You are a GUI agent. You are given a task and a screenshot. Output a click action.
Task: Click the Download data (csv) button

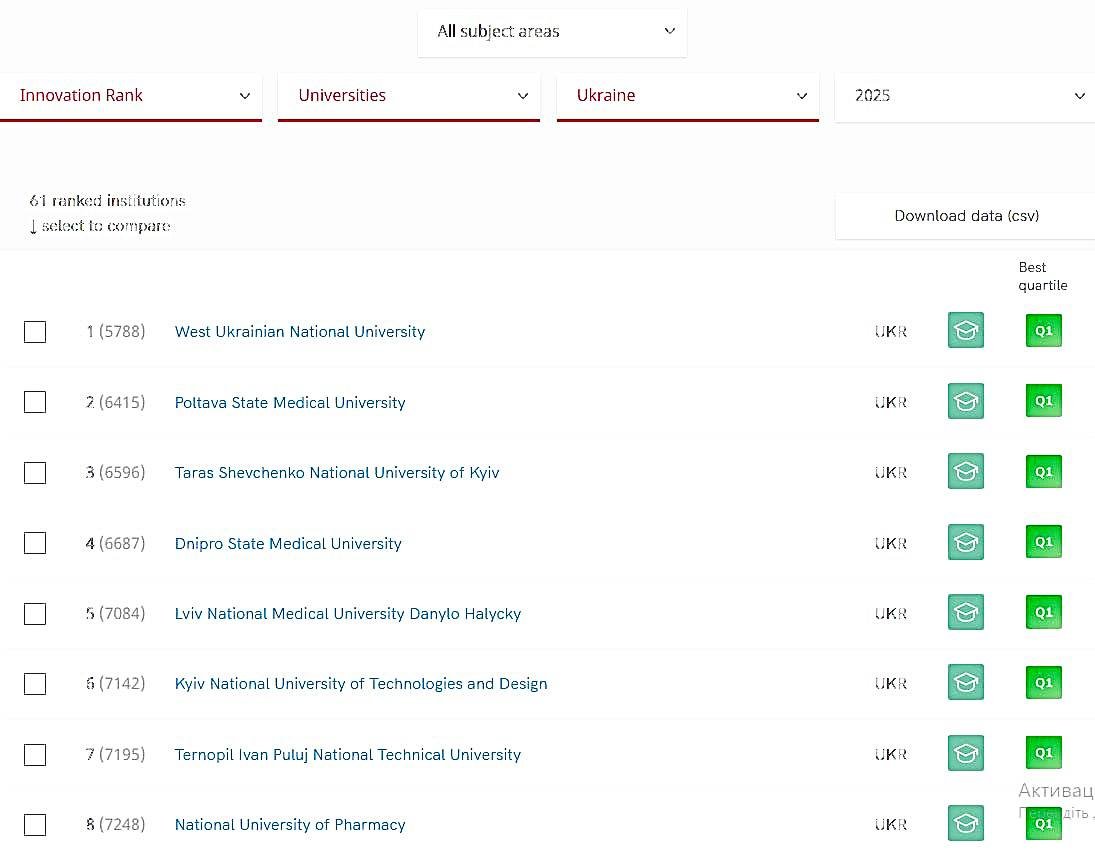(x=966, y=216)
